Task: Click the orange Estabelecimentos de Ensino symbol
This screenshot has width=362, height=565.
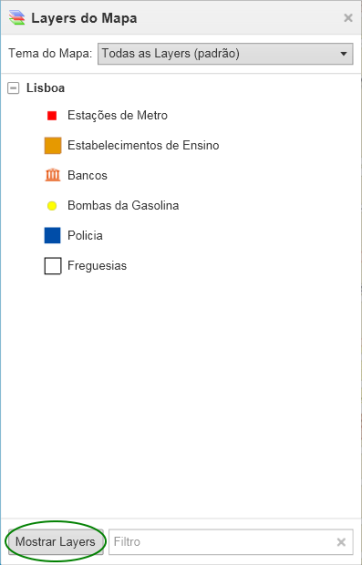Action: pyautogui.click(x=53, y=146)
